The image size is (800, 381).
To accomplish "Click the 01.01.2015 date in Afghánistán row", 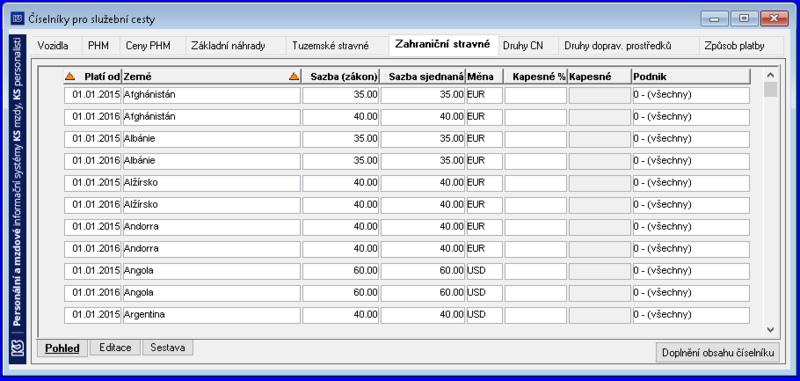I will pyautogui.click(x=92, y=94).
